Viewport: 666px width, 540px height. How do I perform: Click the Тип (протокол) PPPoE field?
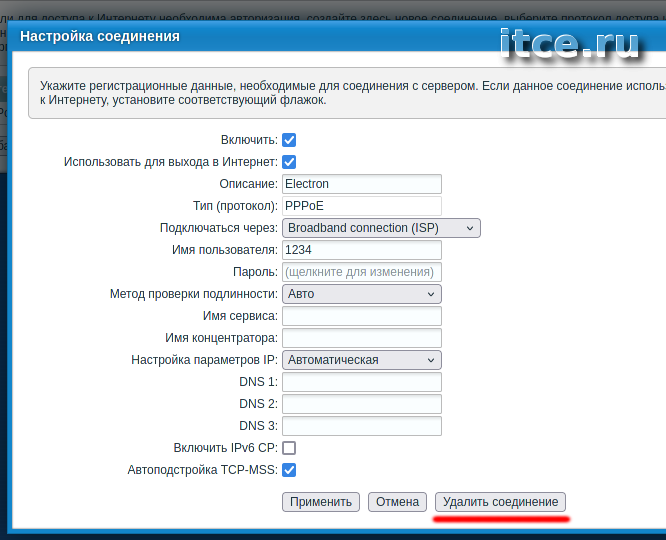[361, 206]
